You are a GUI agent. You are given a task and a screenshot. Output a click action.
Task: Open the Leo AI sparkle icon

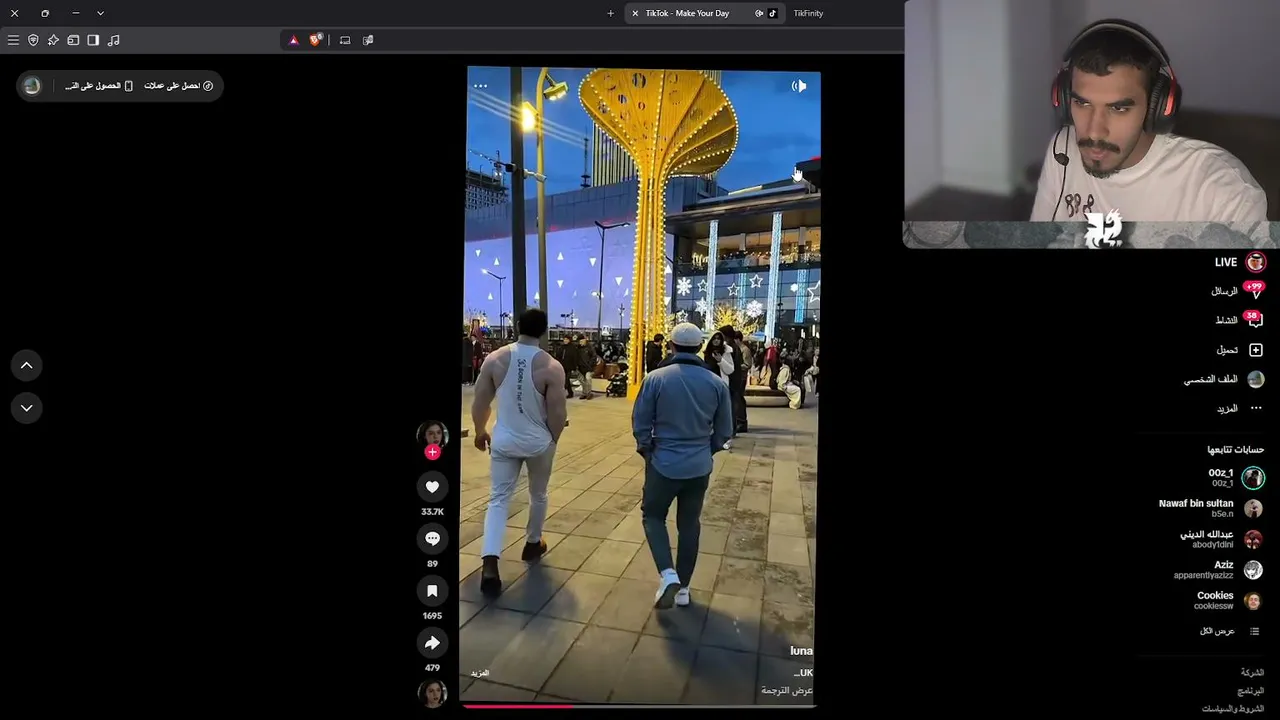click(53, 40)
